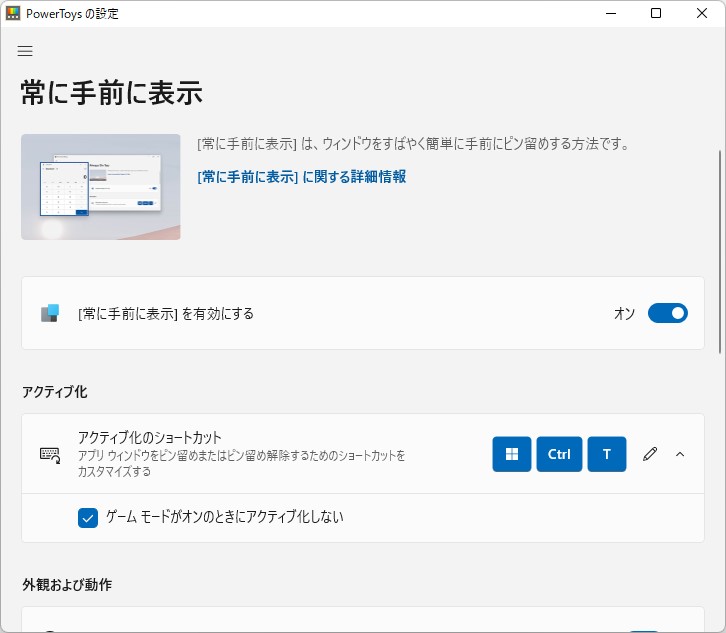Close the PowerToys settings window

[x=702, y=13]
